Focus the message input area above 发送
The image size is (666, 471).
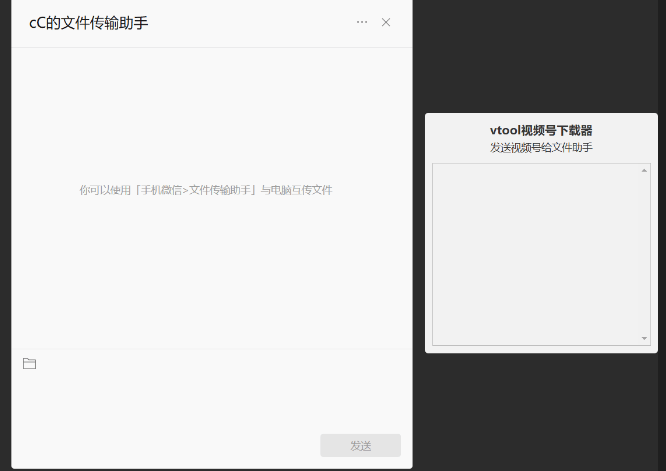pos(212,401)
